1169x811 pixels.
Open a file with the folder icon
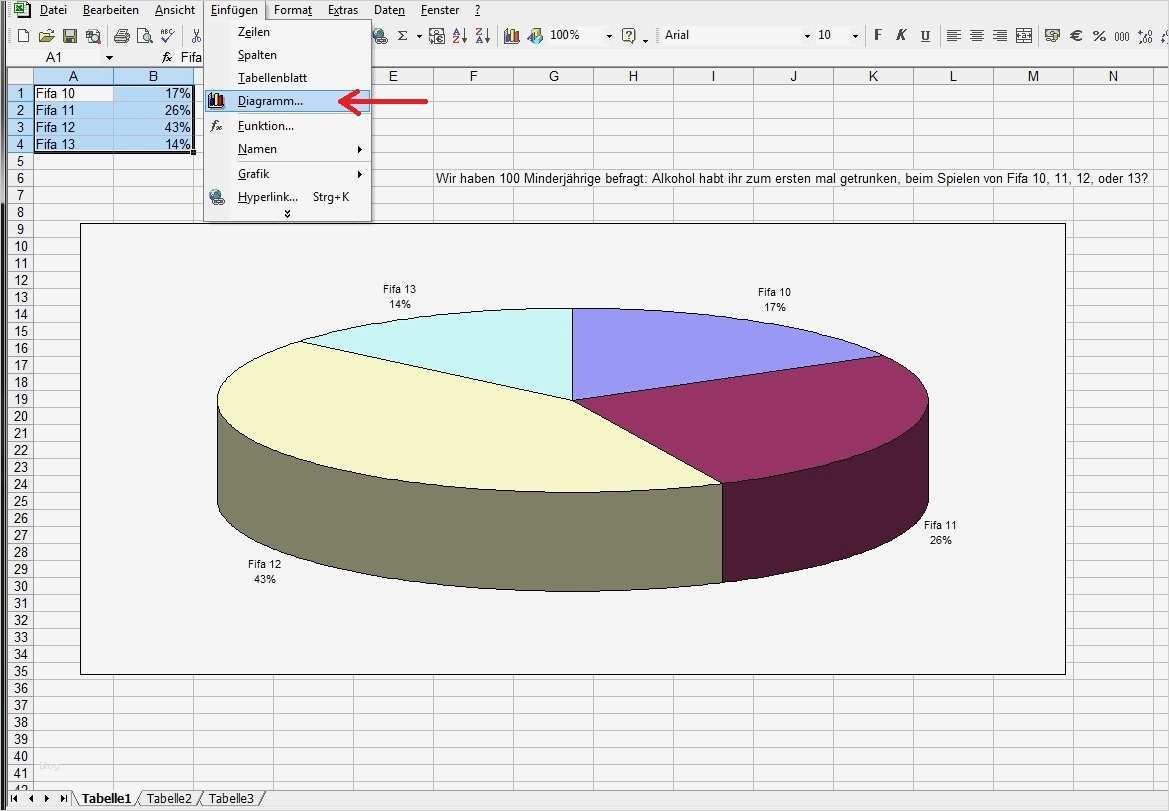pyautogui.click(x=46, y=36)
